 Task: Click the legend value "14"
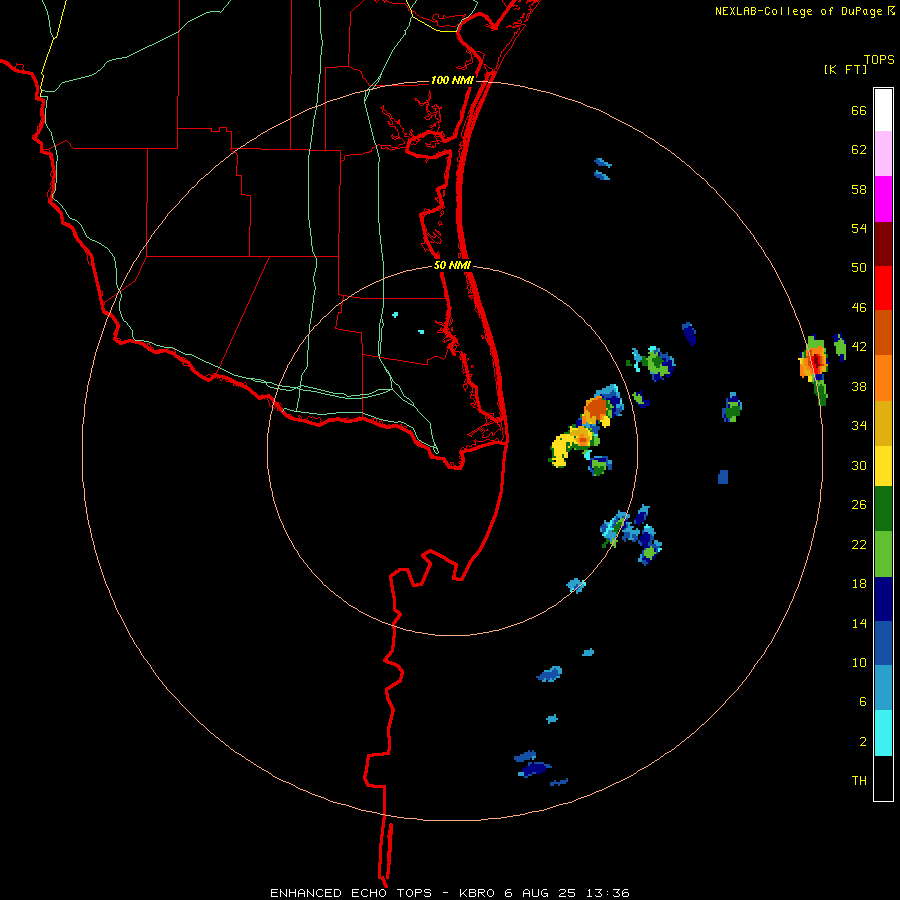[x=859, y=623]
